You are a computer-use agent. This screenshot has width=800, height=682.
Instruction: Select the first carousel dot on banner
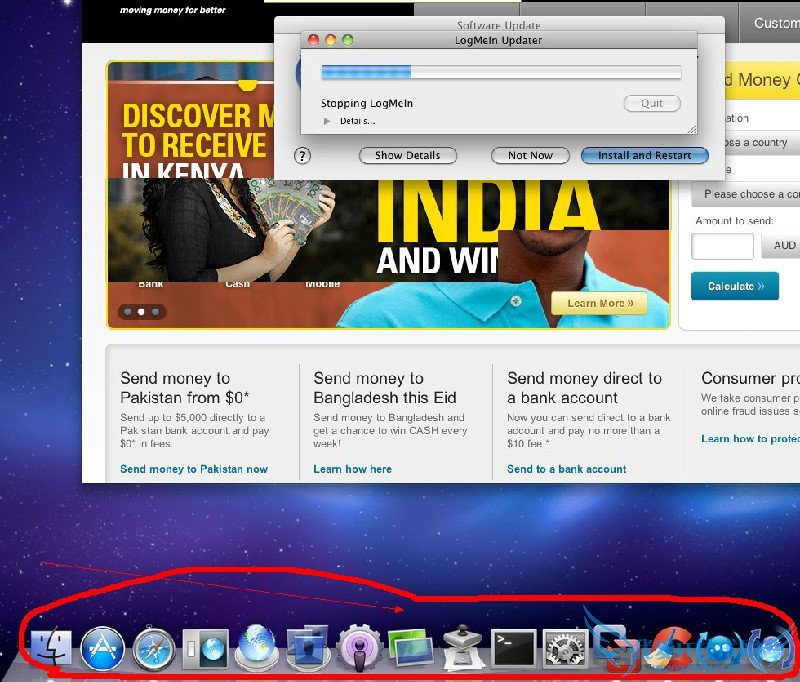tap(127, 312)
